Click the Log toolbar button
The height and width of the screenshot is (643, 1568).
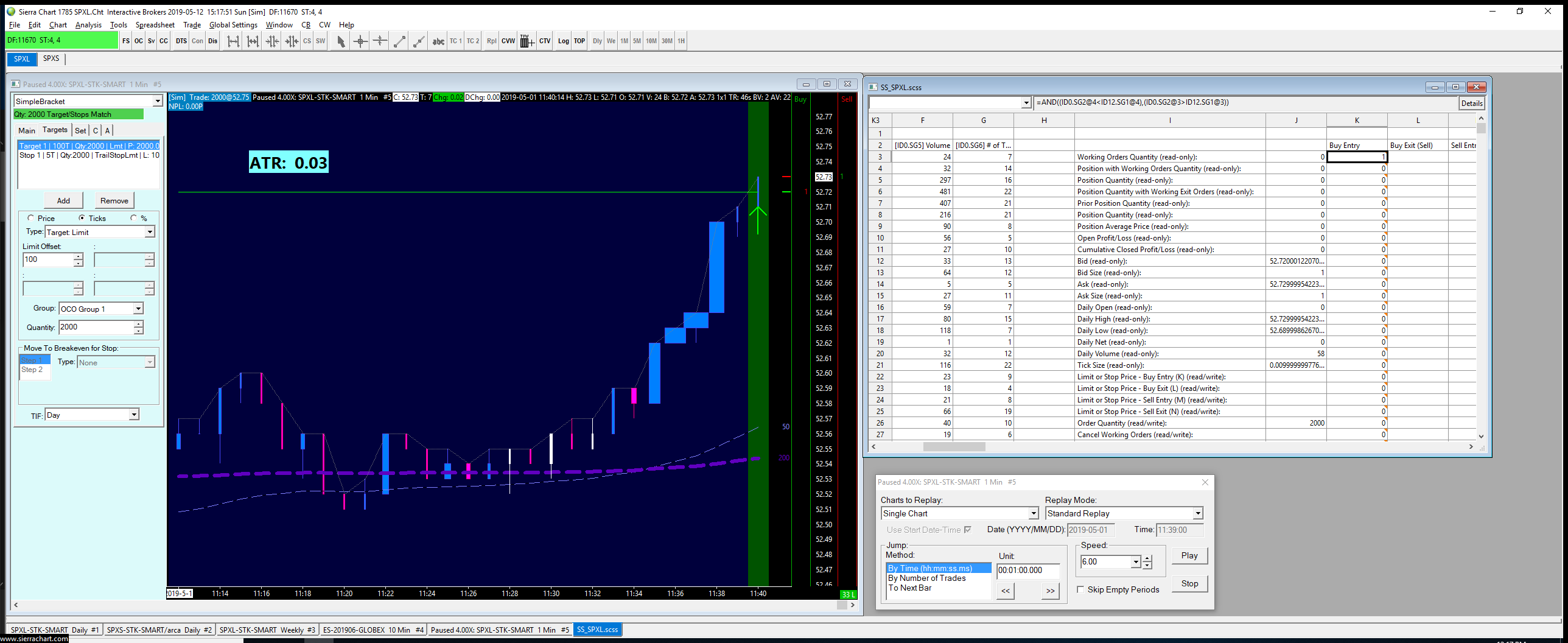[563, 41]
